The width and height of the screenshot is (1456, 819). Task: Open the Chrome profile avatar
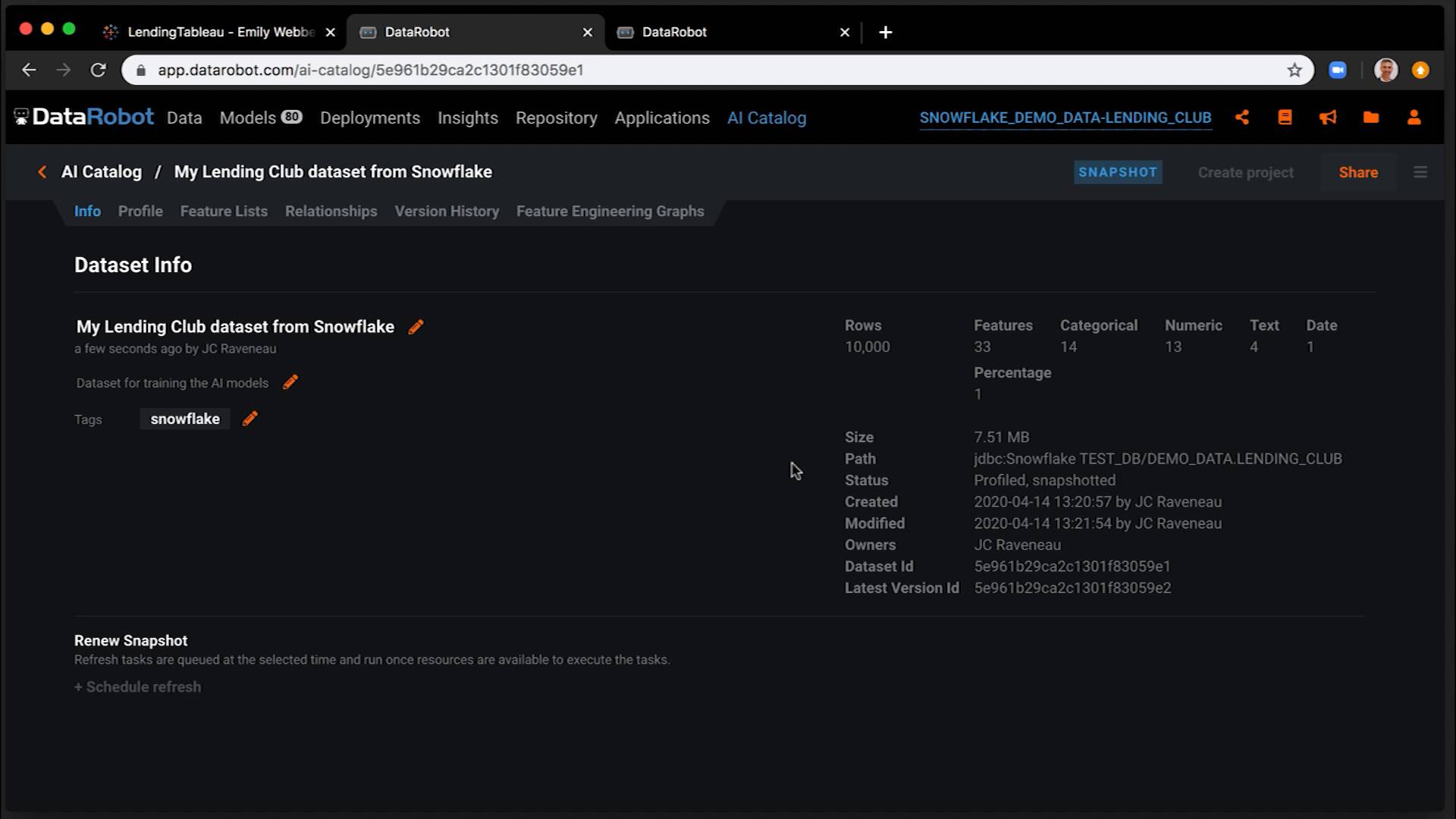pyautogui.click(x=1386, y=70)
